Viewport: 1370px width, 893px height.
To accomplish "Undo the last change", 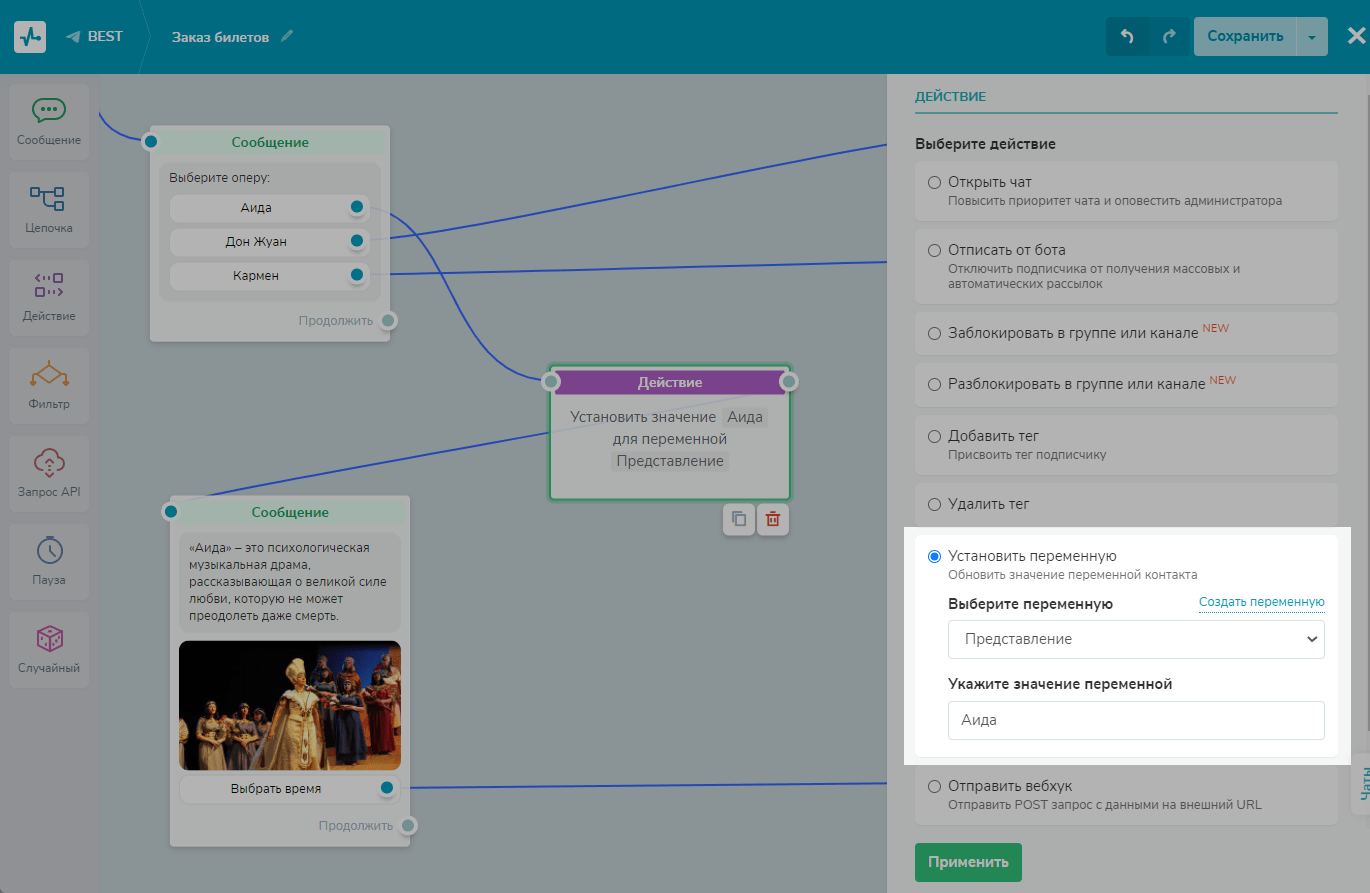I will tap(1127, 37).
